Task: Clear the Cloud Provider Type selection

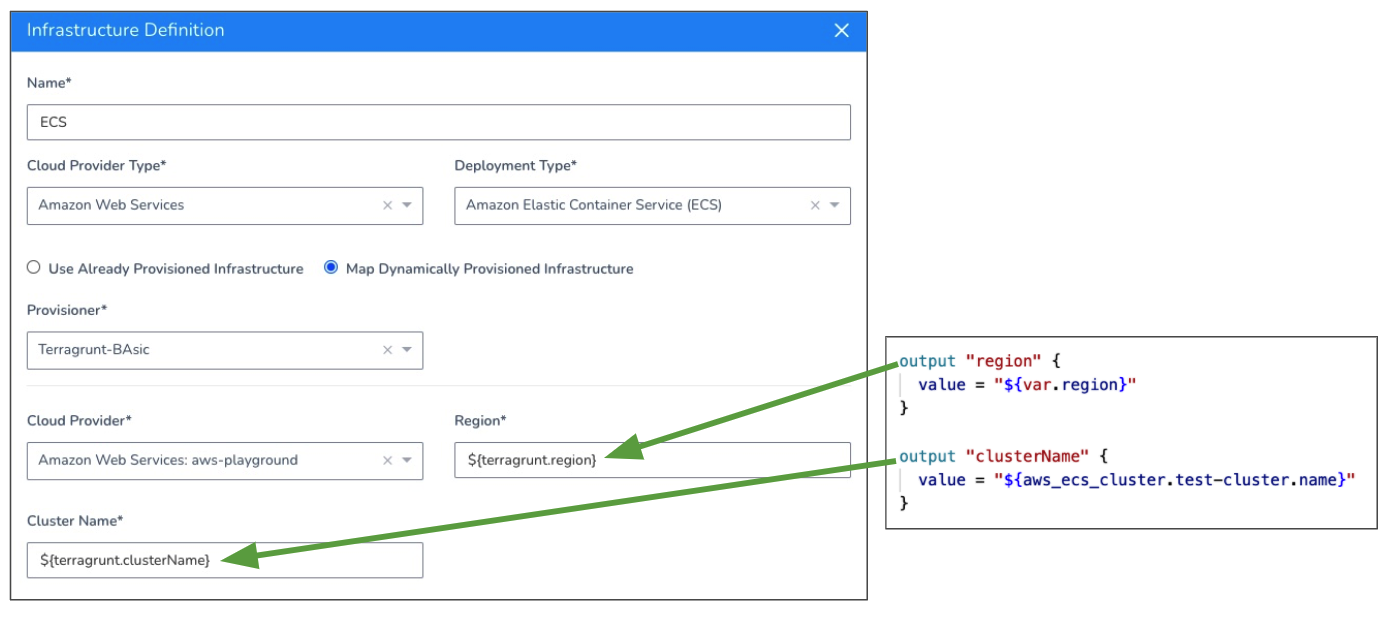Action: click(387, 205)
